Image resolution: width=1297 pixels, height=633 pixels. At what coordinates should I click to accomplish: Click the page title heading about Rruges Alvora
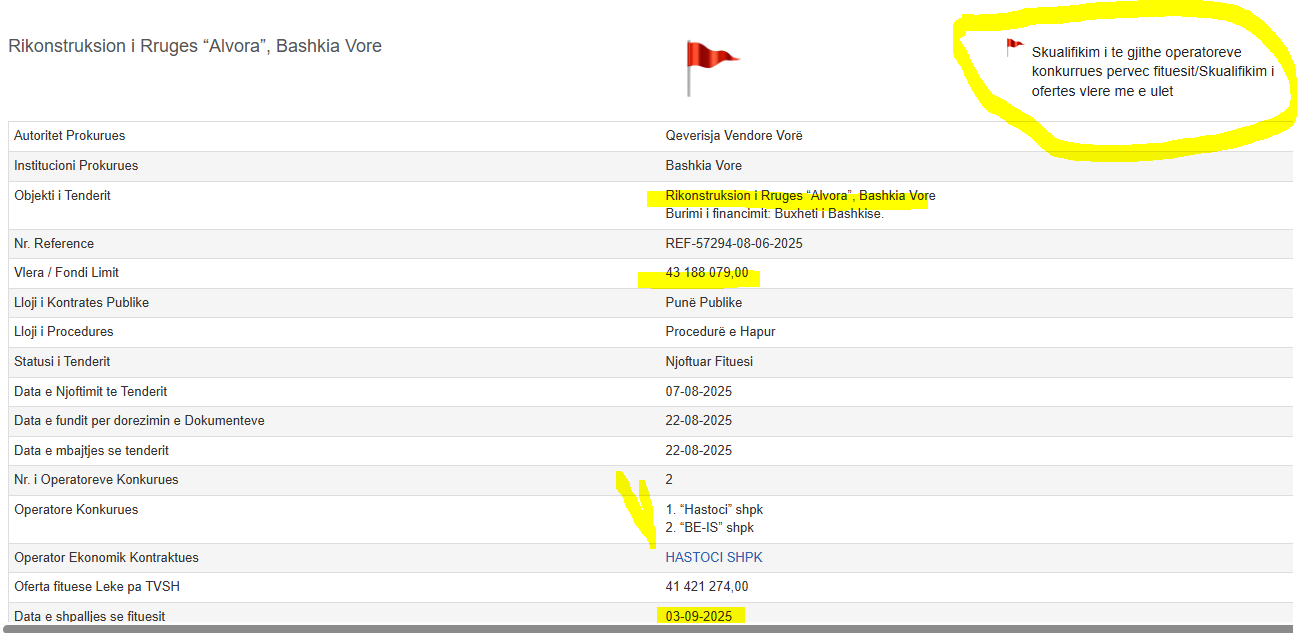click(195, 46)
